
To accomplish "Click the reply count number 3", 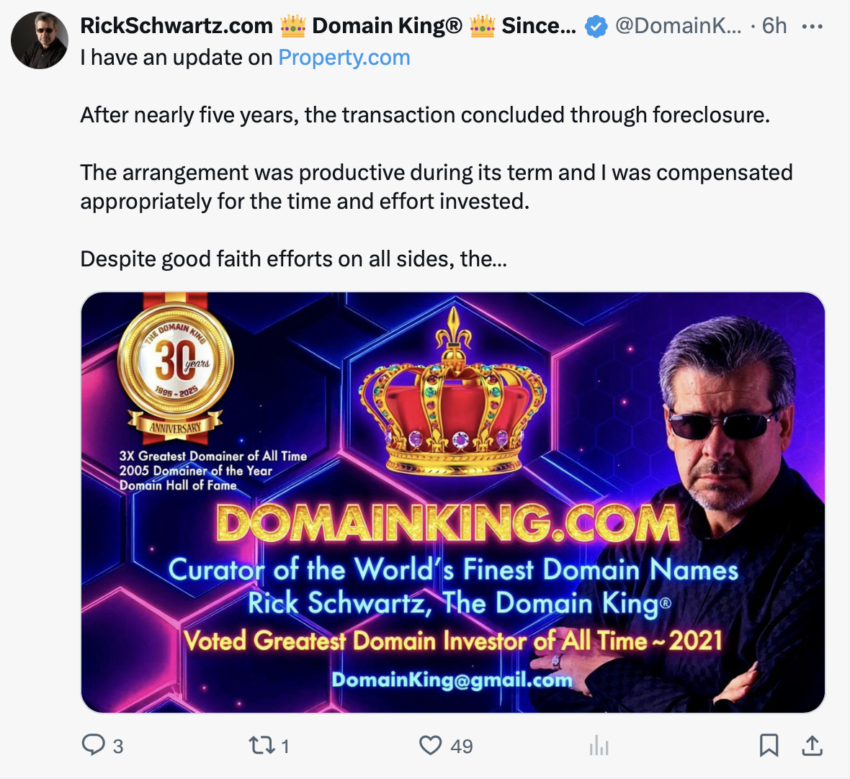I will (118, 746).
